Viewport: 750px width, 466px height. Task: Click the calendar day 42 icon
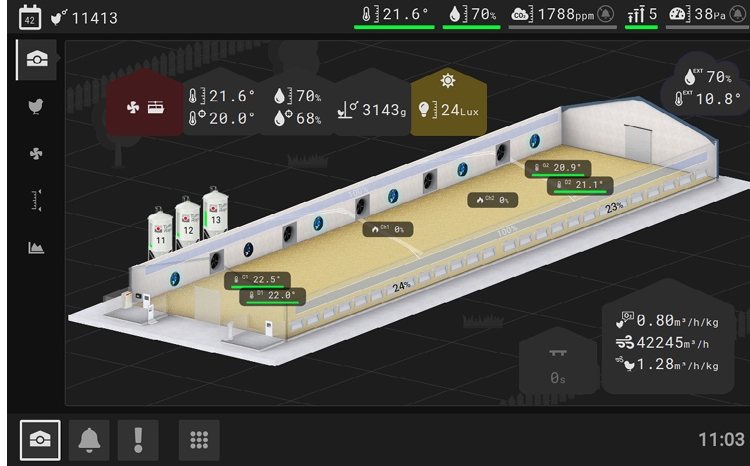[x=30, y=17]
